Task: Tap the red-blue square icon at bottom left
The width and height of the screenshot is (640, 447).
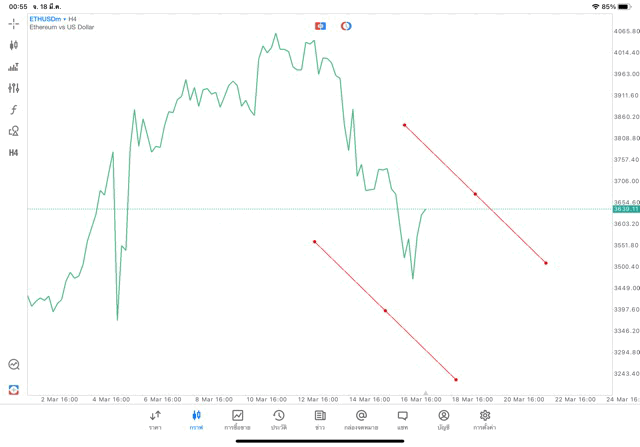Action: [x=14, y=389]
